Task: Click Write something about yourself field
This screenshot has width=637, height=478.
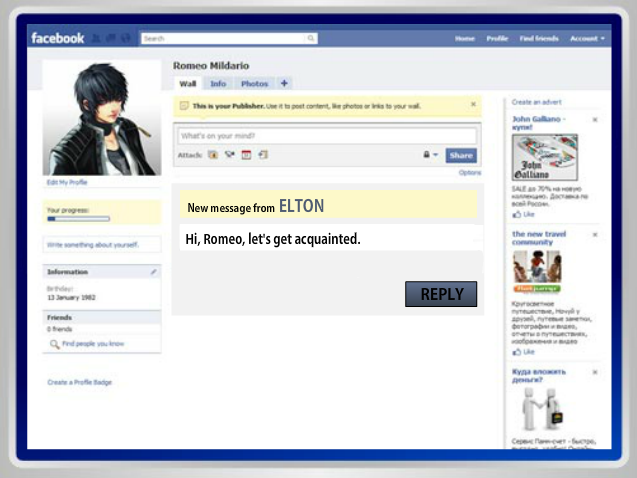Action: (x=102, y=244)
